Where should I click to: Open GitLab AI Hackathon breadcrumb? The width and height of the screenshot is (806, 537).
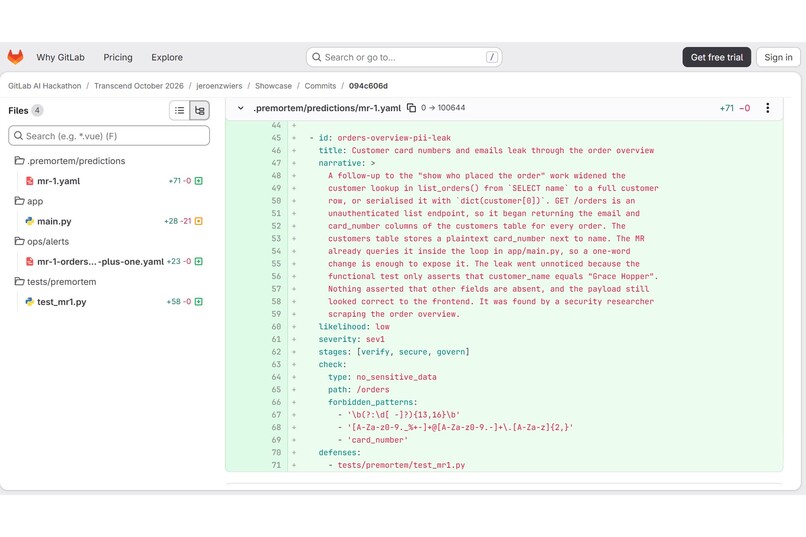[x=45, y=86]
